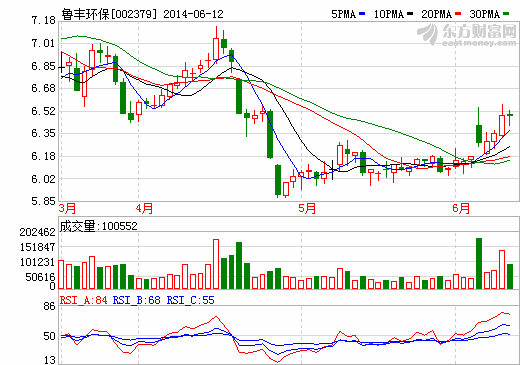This screenshot has width=520, height=365.
Task: Click the 30PMA legend label
Action: (485, 14)
